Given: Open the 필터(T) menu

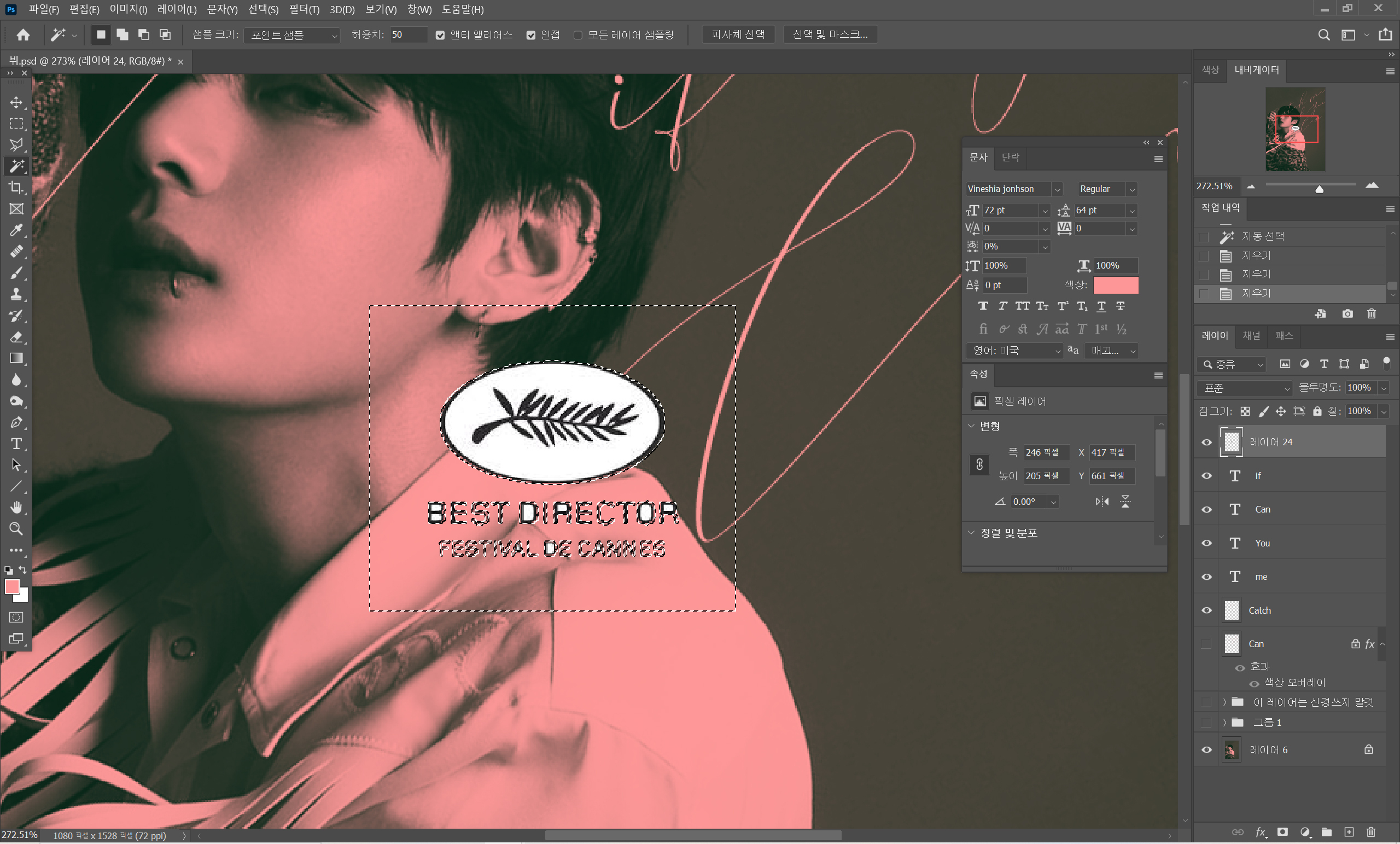Looking at the screenshot, I should [x=304, y=9].
